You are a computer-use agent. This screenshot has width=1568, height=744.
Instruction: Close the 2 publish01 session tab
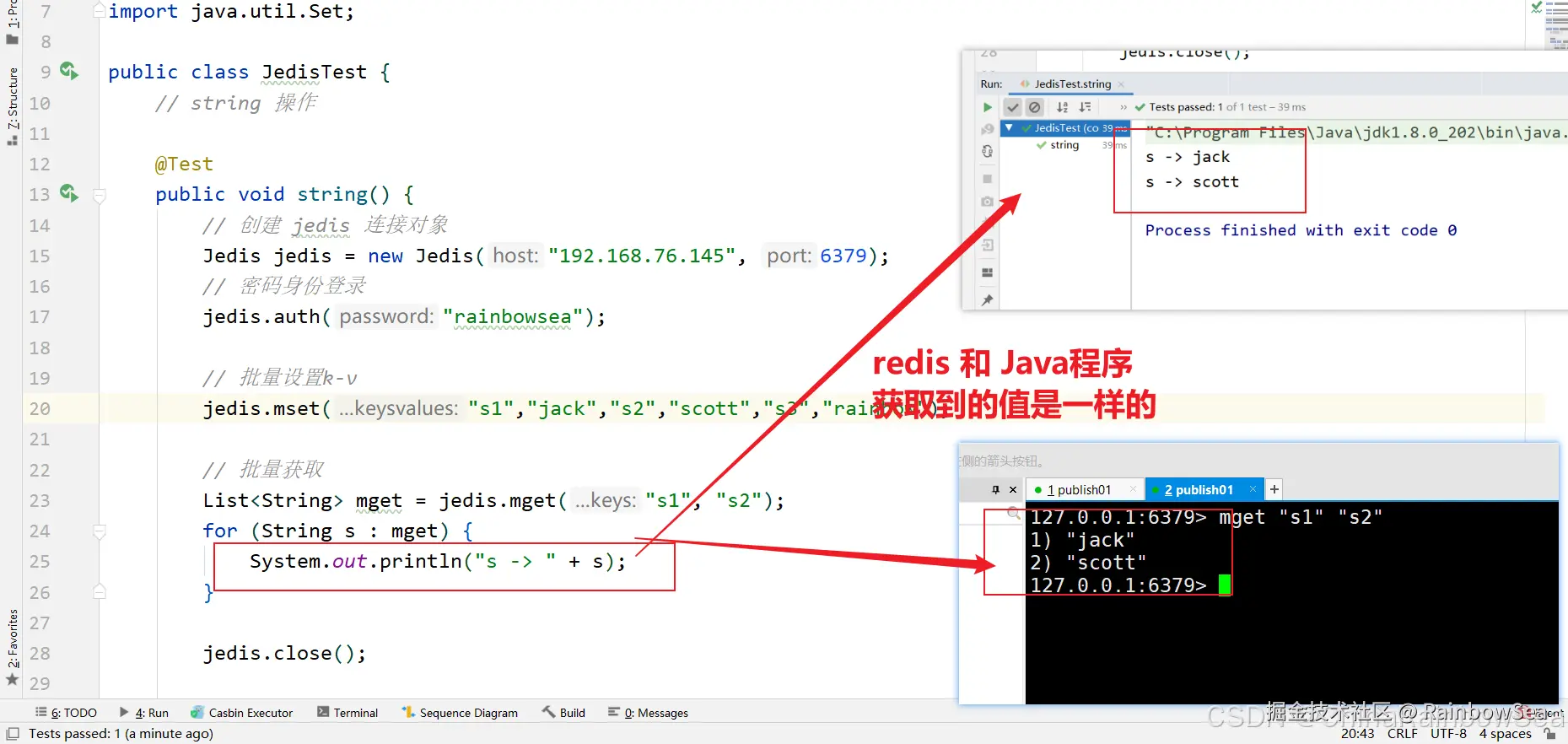[1253, 489]
